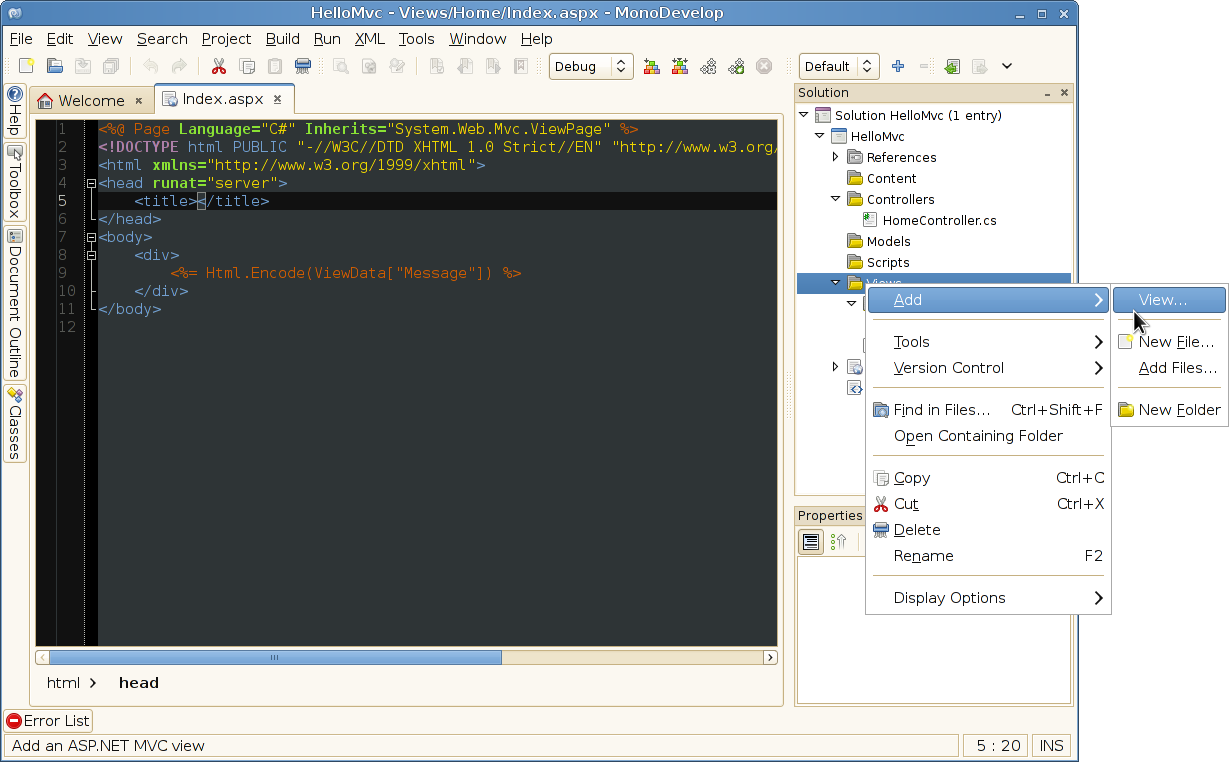Open the Build menu
This screenshot has height=762, width=1229.
(283, 38)
